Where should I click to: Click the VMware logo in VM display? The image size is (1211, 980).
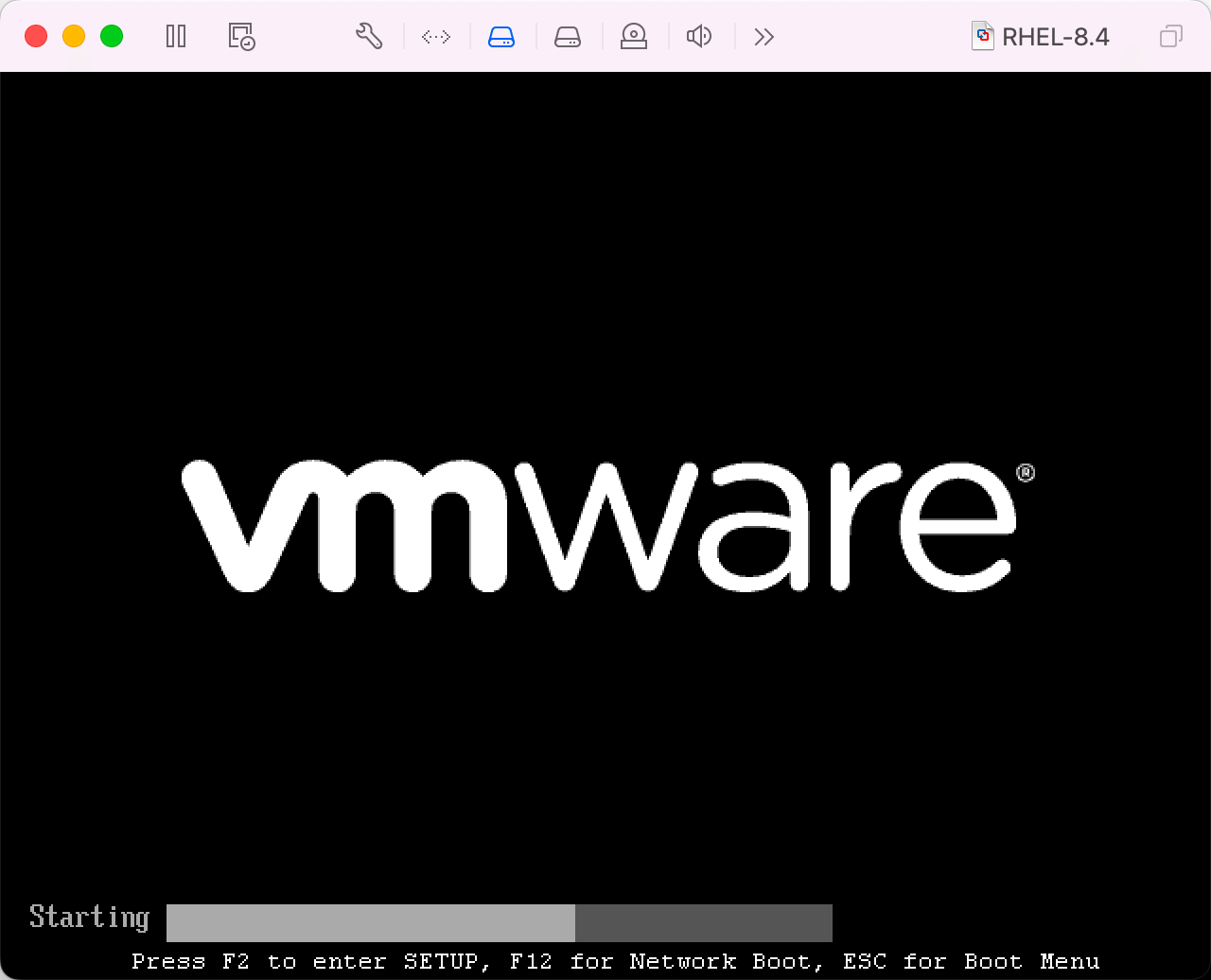[605, 525]
